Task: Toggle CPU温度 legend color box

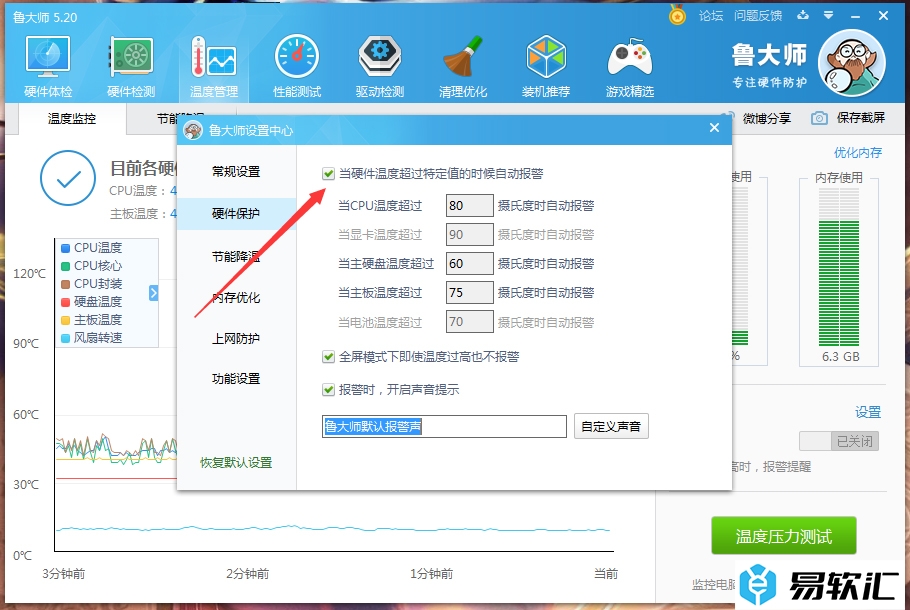Action: pyautogui.click(x=66, y=248)
